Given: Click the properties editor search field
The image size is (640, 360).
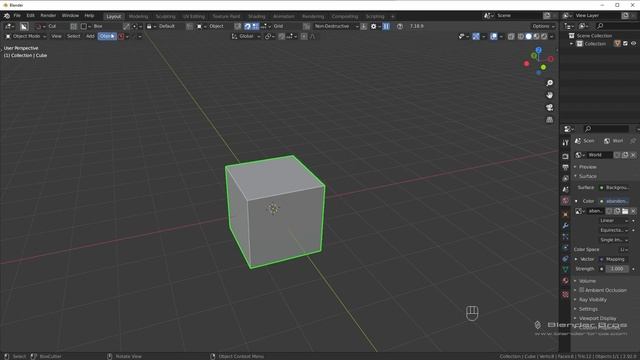Looking at the screenshot, I should [607, 129].
